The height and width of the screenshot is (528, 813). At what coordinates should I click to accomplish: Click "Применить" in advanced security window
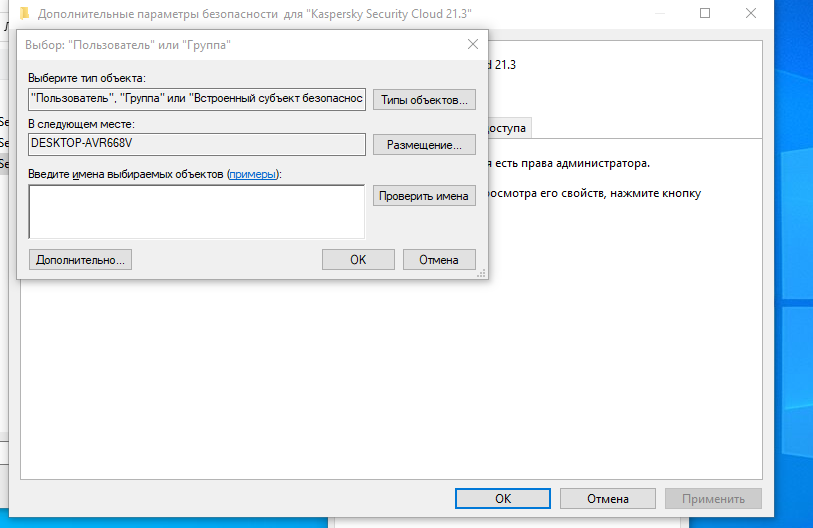[x=713, y=498]
